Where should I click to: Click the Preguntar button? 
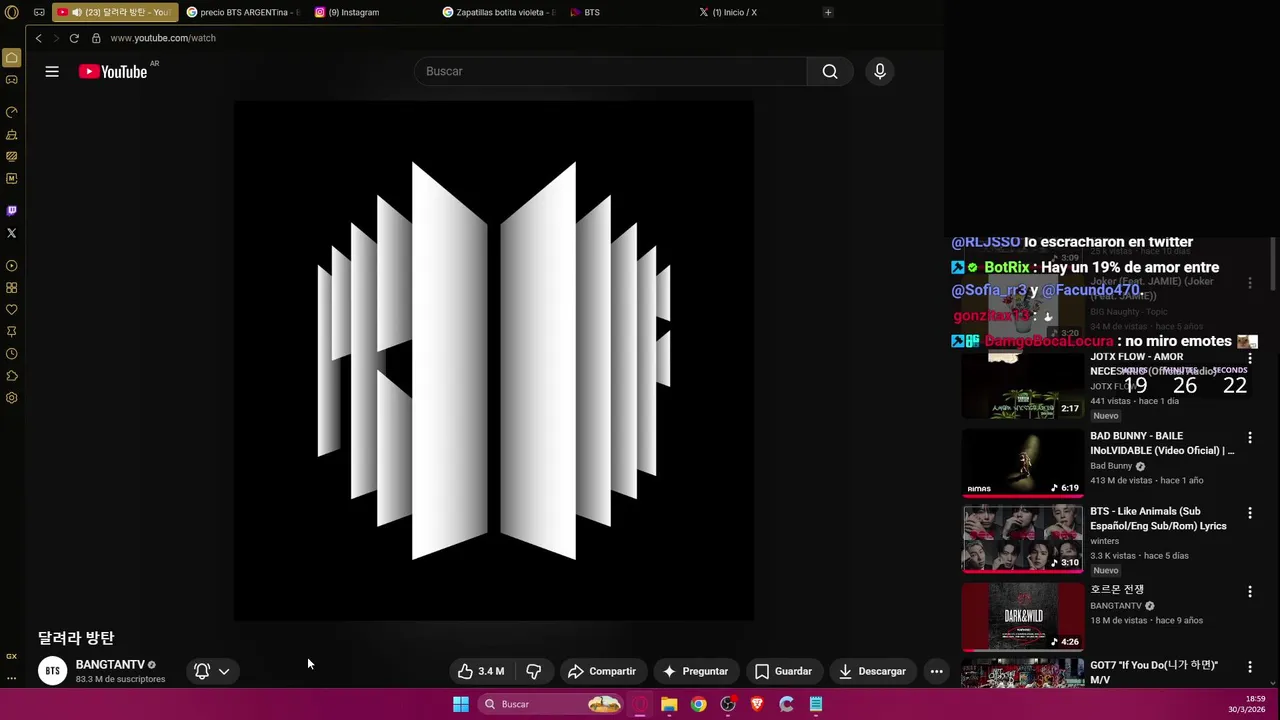(695, 671)
